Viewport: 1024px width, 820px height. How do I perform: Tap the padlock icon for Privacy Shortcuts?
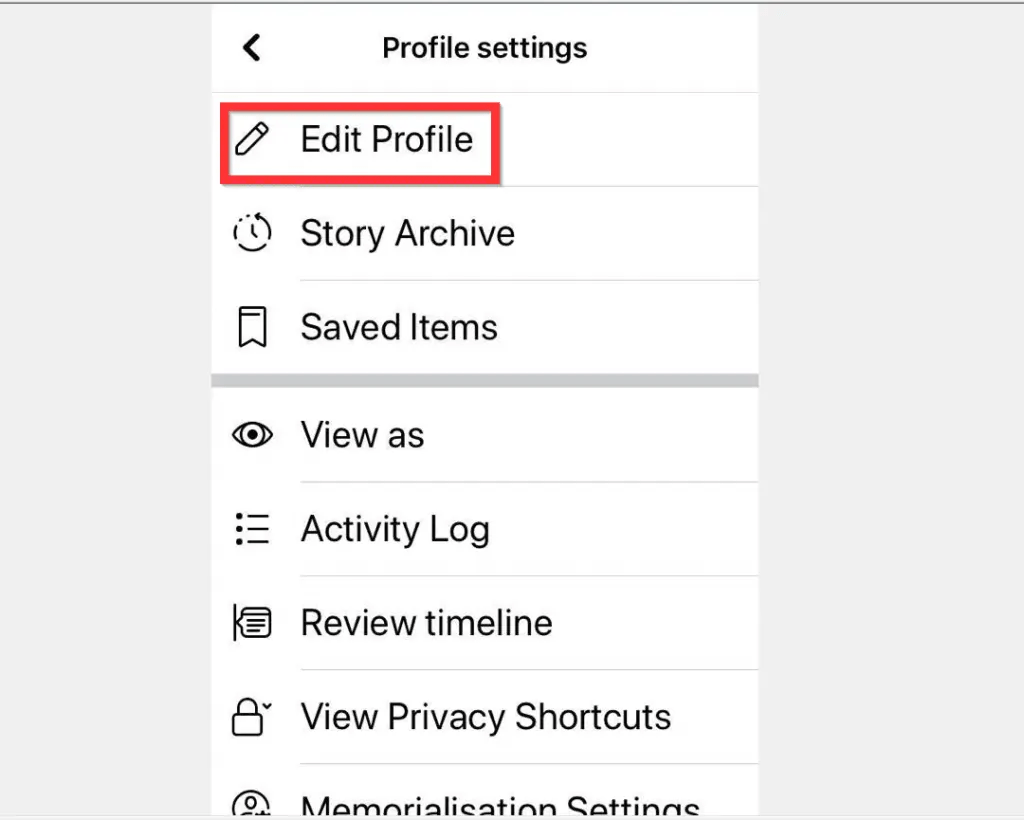tap(252, 716)
